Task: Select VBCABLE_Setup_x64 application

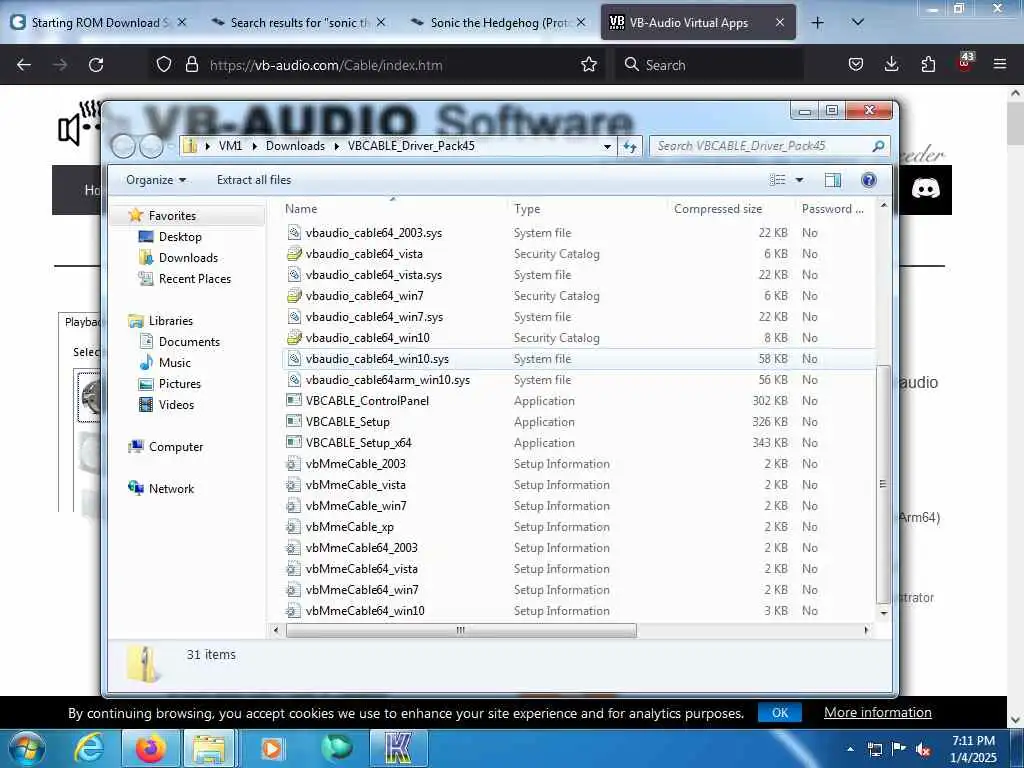Action: click(358, 443)
